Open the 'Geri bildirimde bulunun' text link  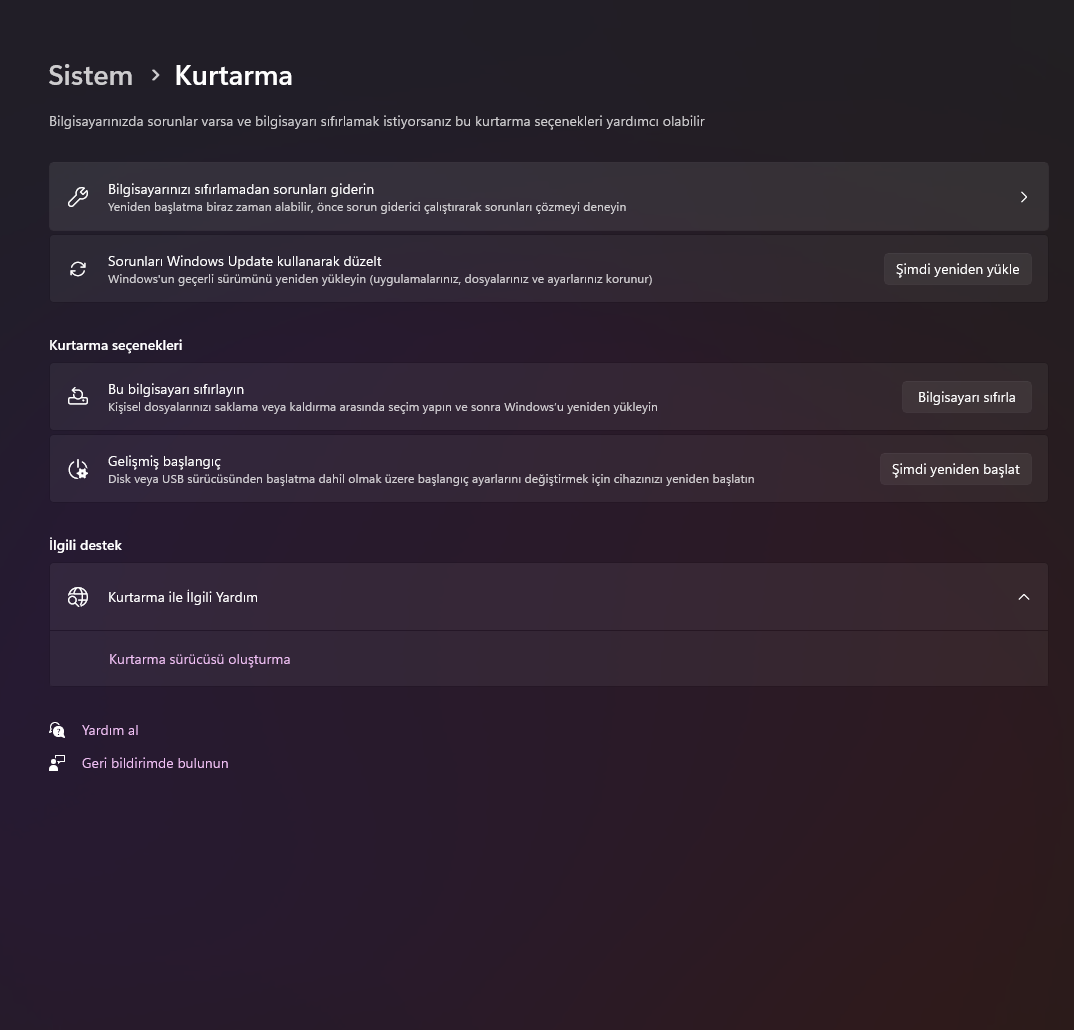click(155, 763)
